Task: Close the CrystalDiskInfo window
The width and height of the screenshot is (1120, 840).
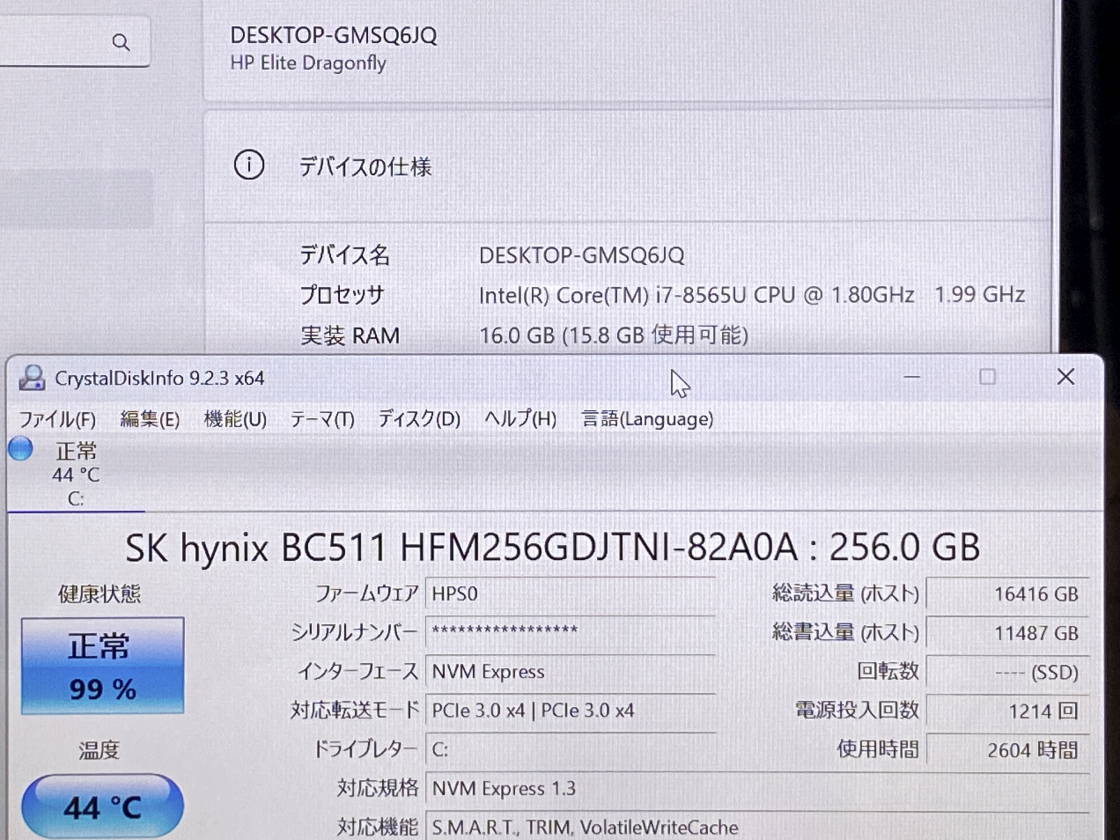Action: tap(1066, 377)
